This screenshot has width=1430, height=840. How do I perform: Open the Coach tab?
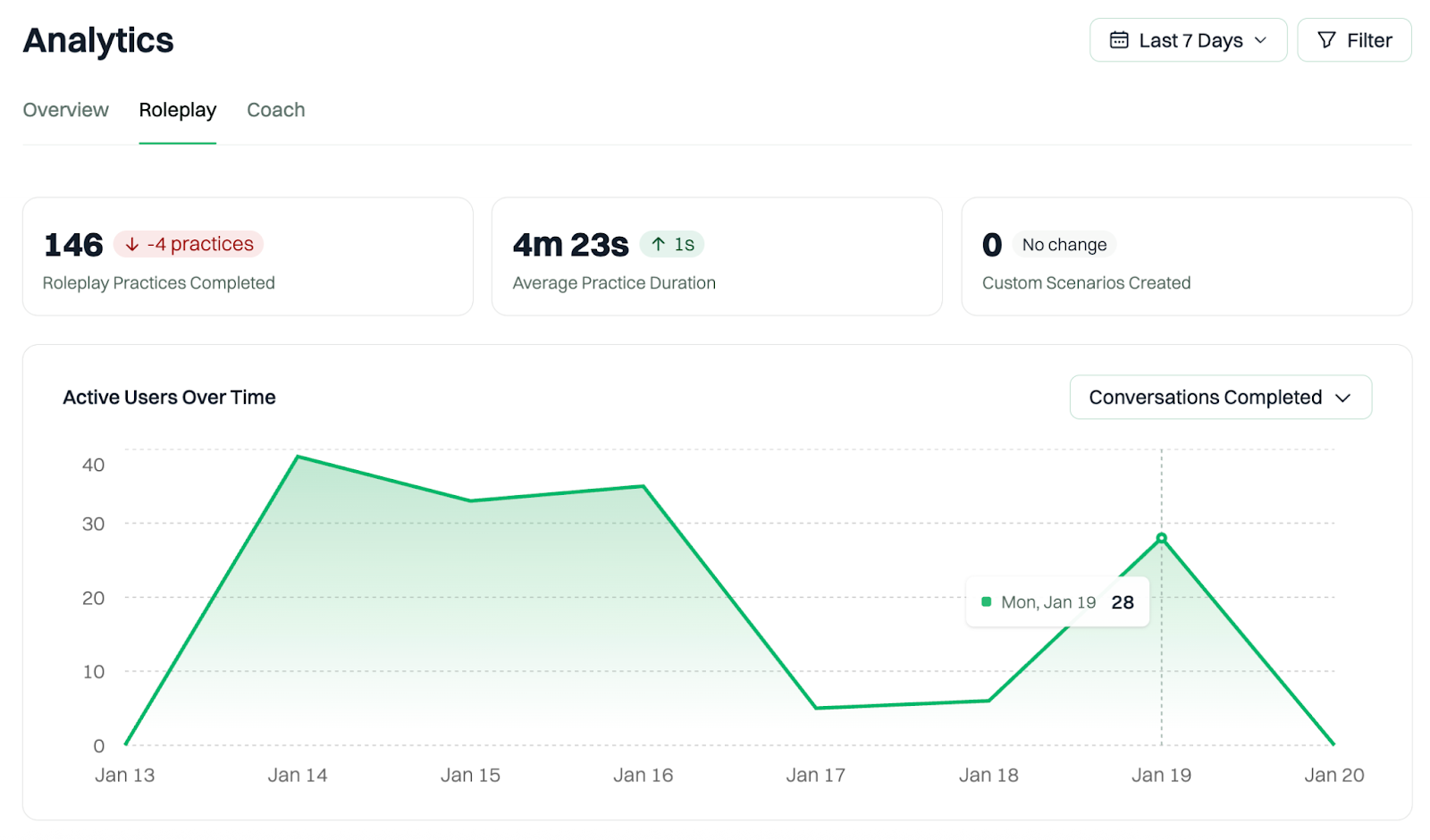coord(276,110)
